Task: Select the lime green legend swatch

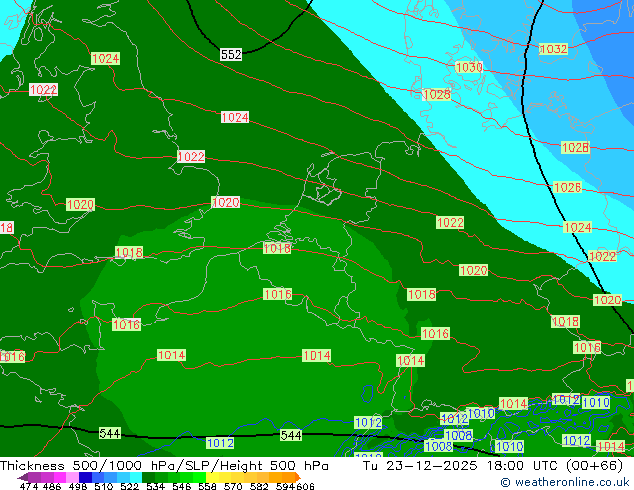Action: click(200, 477)
